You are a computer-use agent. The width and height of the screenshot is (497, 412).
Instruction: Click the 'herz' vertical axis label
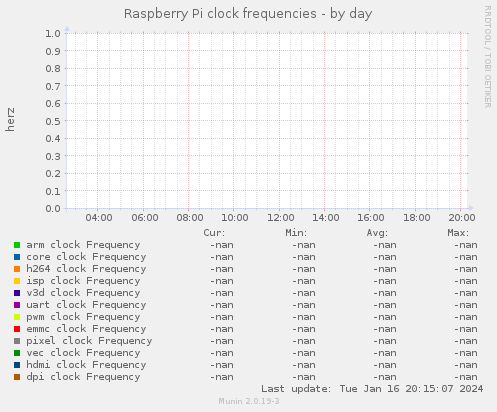[10, 119]
